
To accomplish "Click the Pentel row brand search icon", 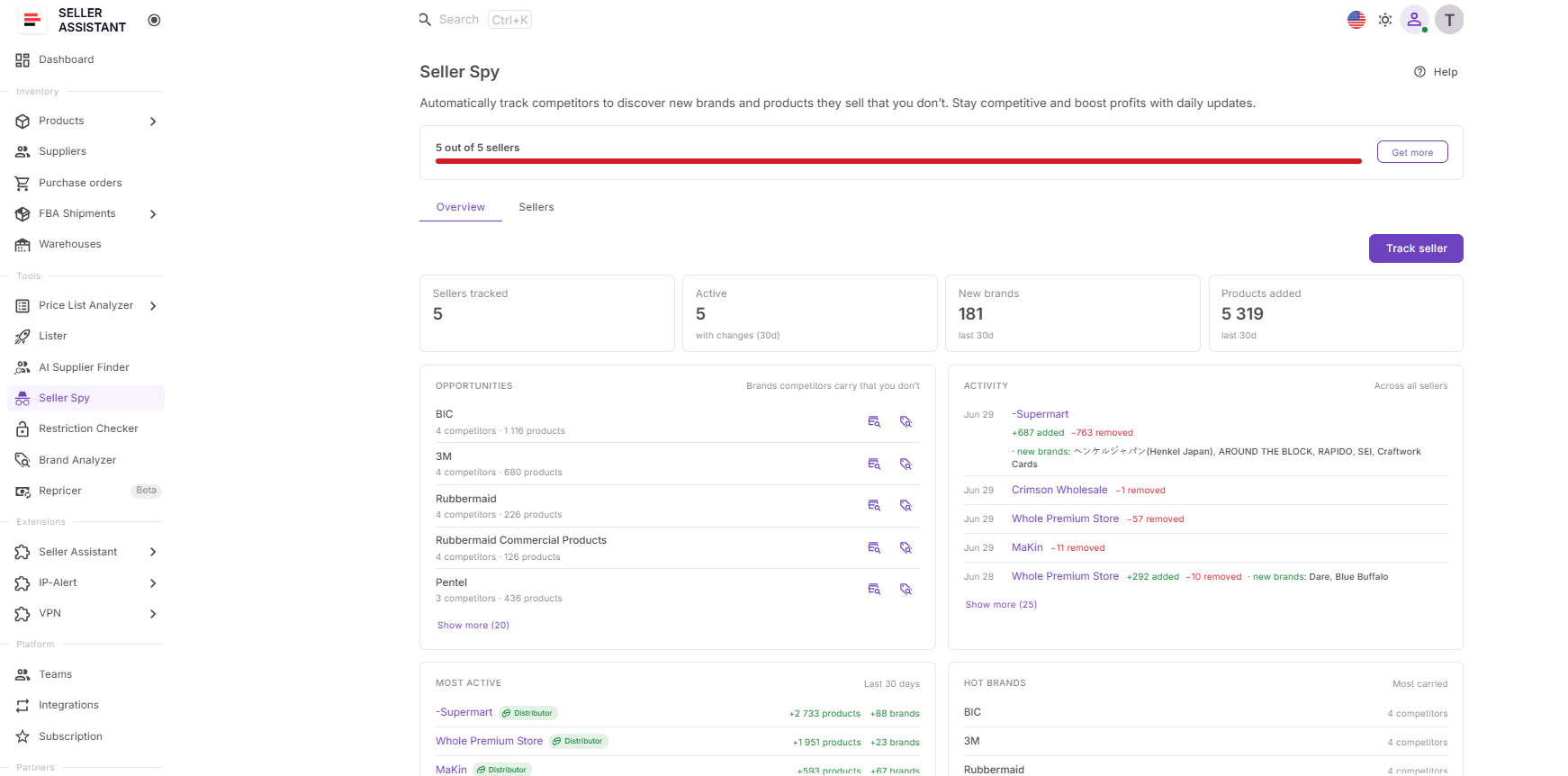I will click(x=906, y=589).
